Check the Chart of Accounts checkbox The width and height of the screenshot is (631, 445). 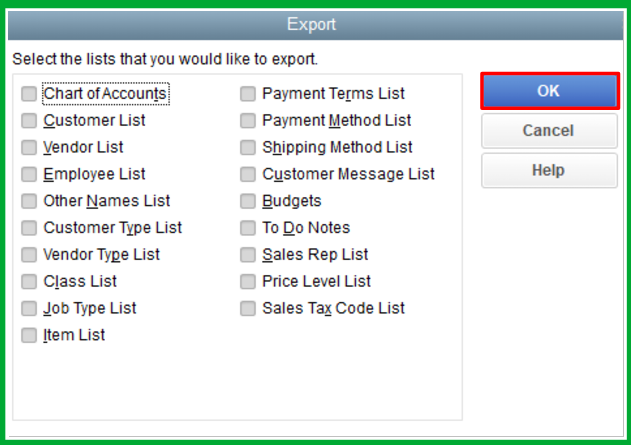click(x=29, y=94)
